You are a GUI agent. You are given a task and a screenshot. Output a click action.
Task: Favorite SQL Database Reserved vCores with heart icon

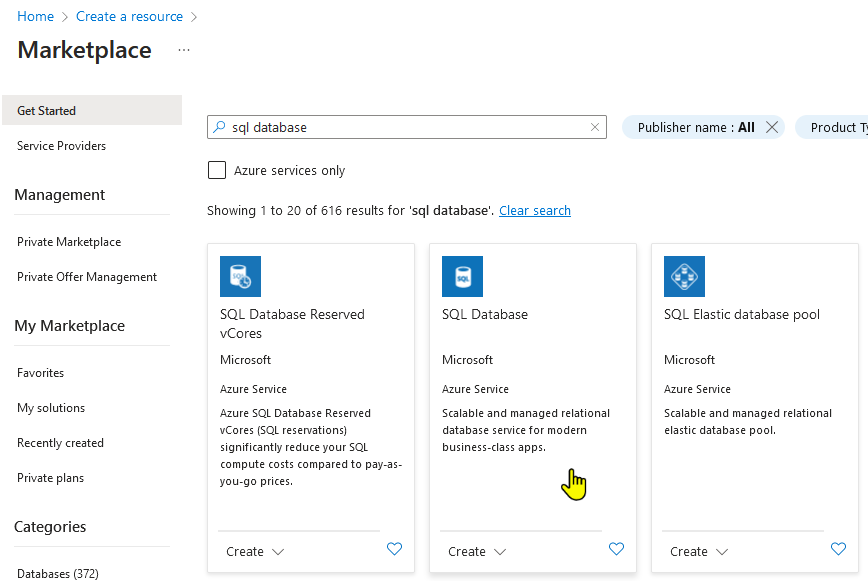tap(394, 549)
